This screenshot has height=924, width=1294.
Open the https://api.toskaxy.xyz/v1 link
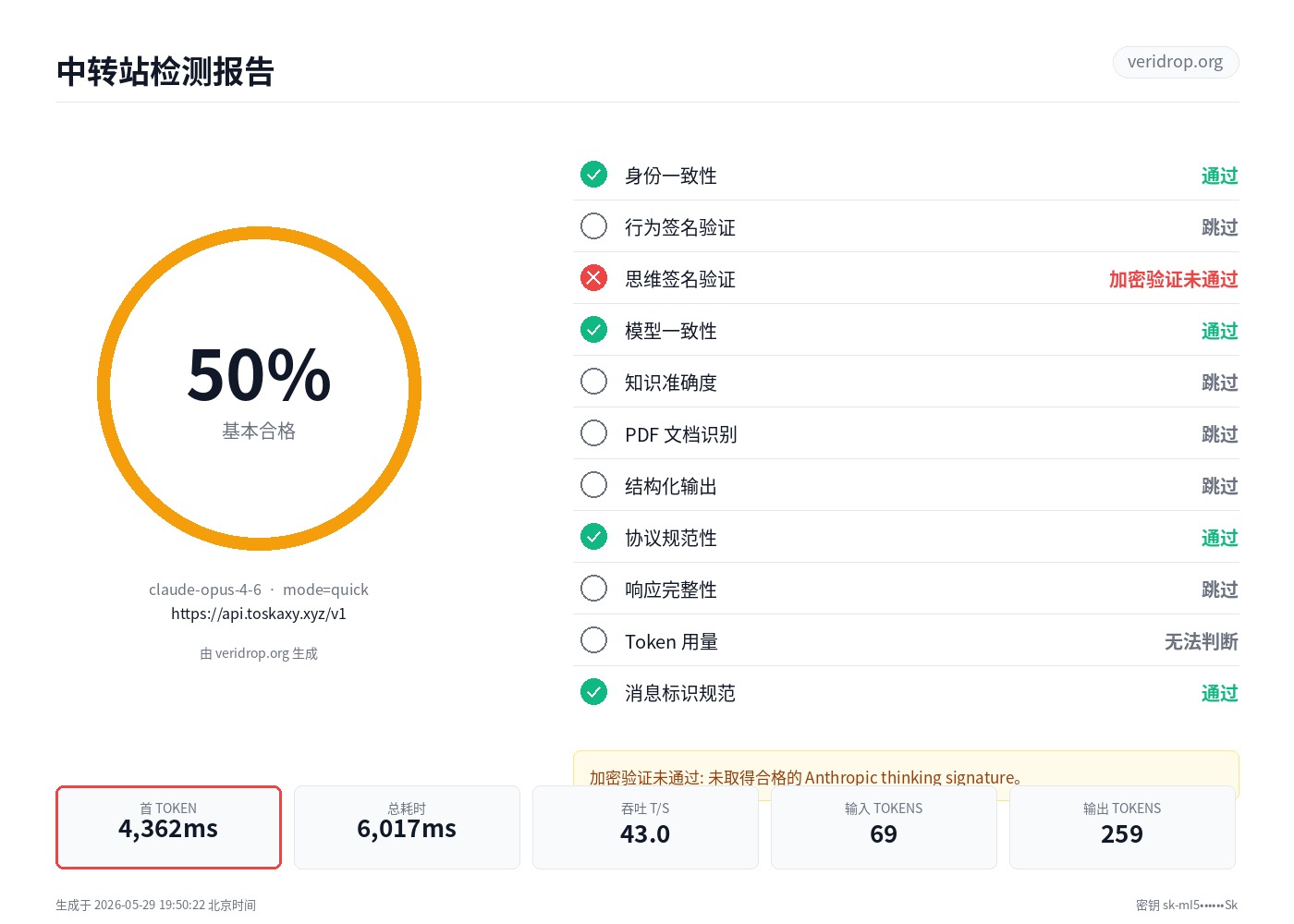coord(259,614)
